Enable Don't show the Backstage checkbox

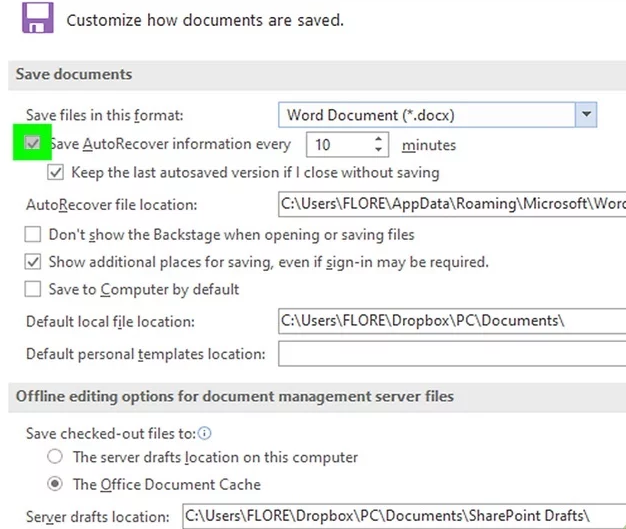click(32, 234)
